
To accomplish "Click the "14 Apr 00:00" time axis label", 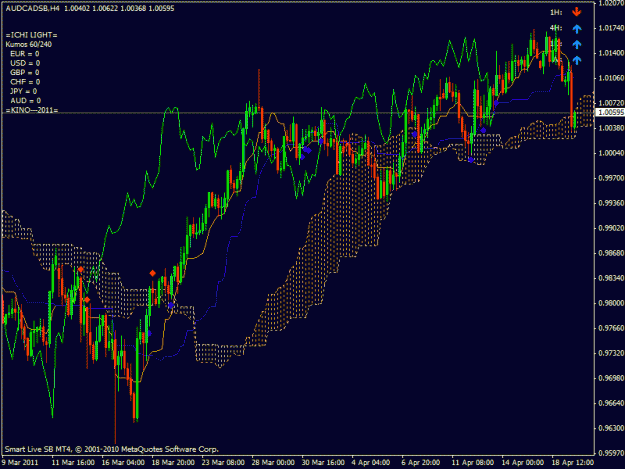I will click(523, 463).
